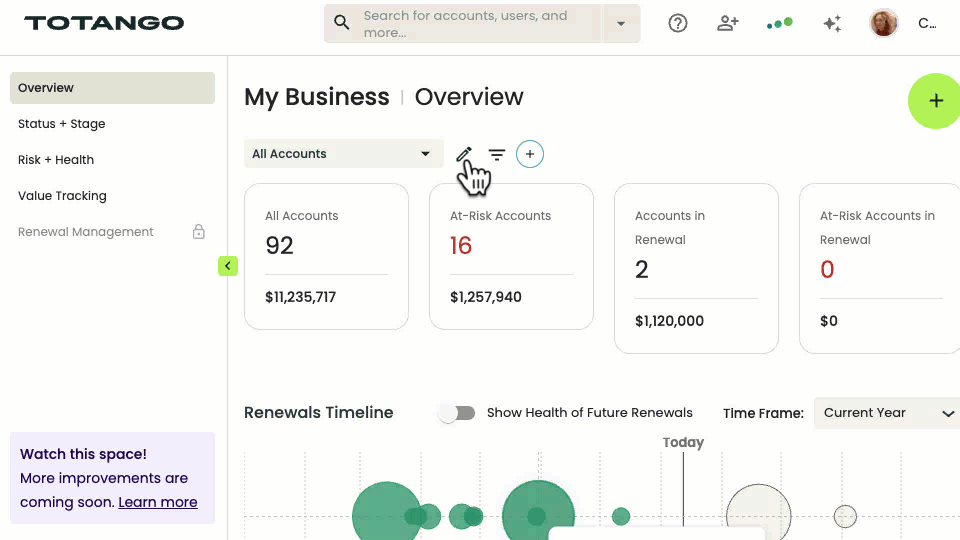Collapse sidebar with green chevron button
The height and width of the screenshot is (540, 960).
228,266
